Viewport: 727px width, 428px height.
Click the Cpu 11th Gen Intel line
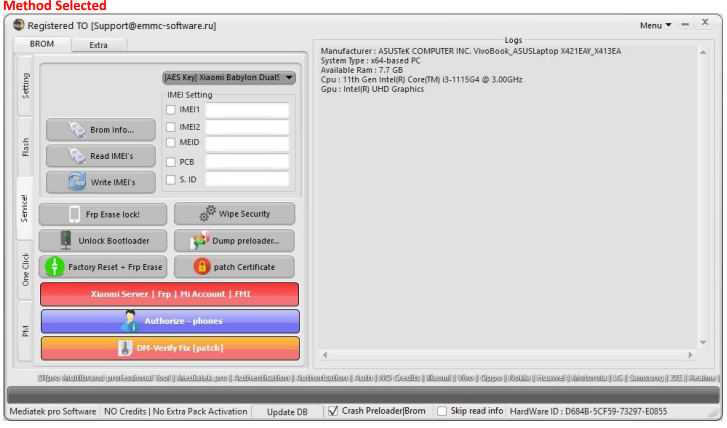point(421,79)
